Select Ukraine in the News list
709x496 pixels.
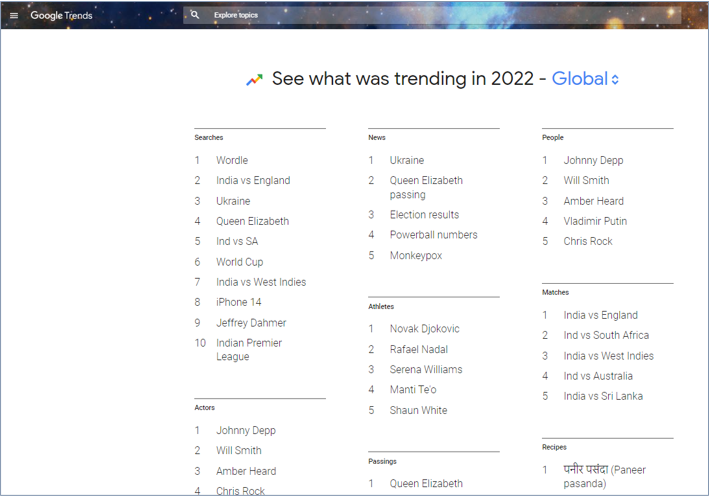point(407,161)
